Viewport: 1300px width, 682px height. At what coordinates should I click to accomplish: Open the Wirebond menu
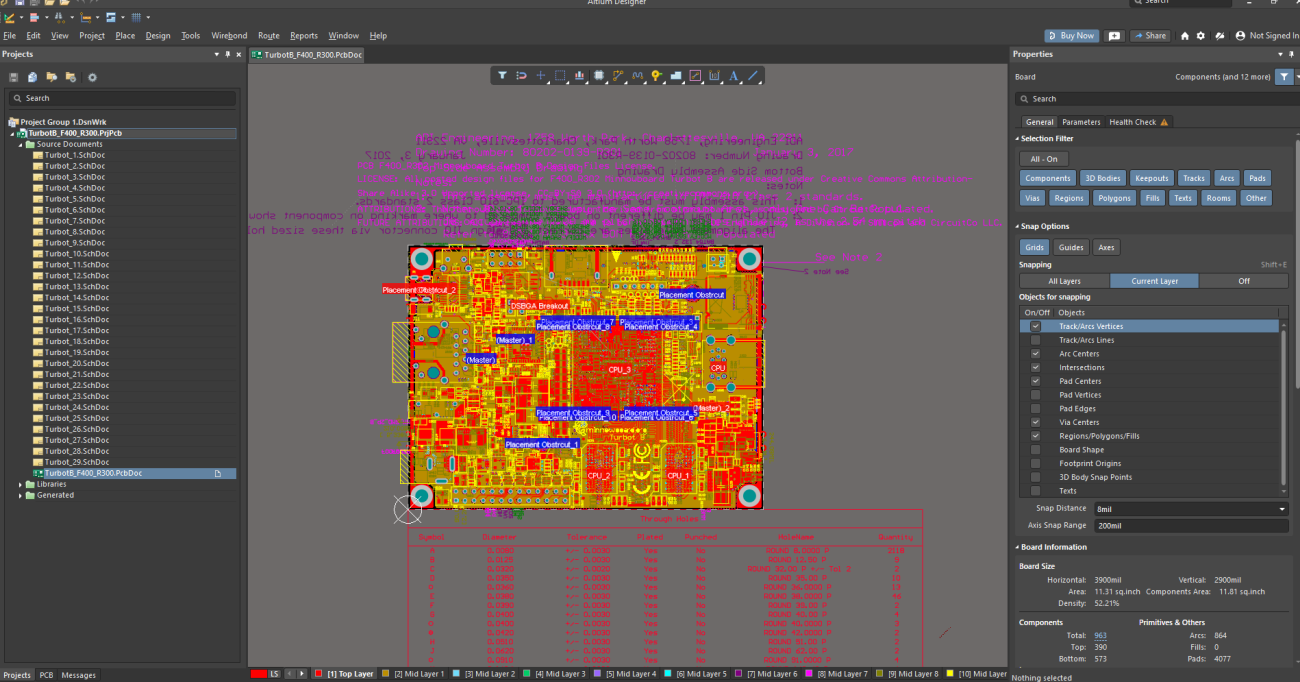coord(229,35)
